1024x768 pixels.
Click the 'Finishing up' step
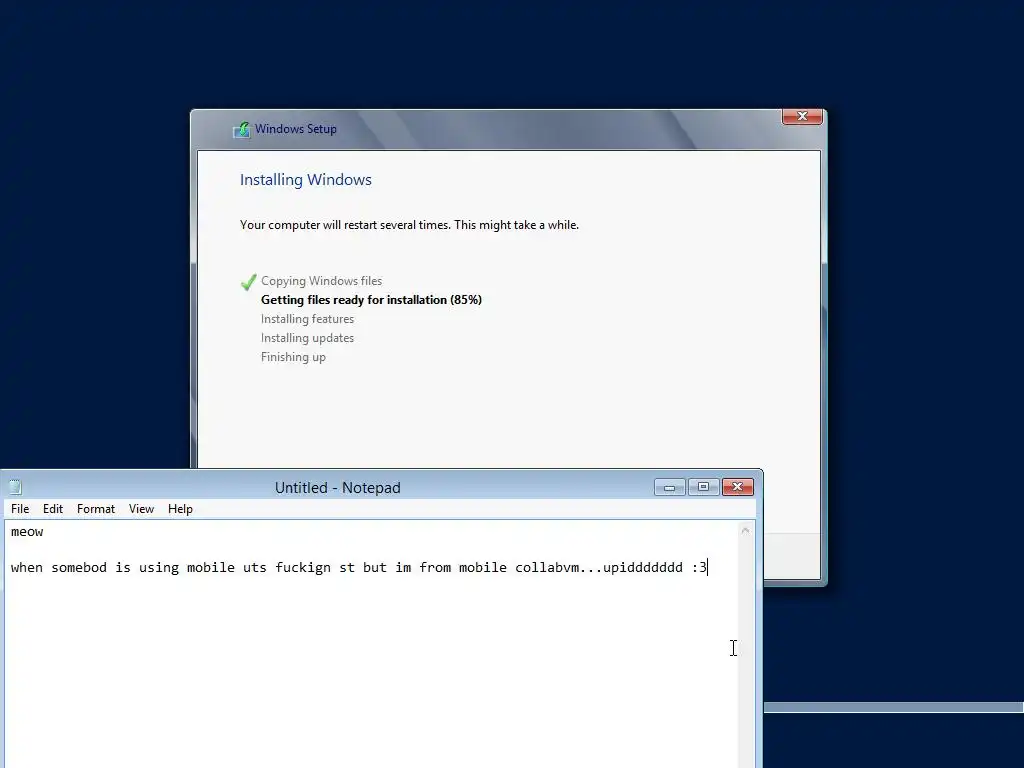pos(293,357)
